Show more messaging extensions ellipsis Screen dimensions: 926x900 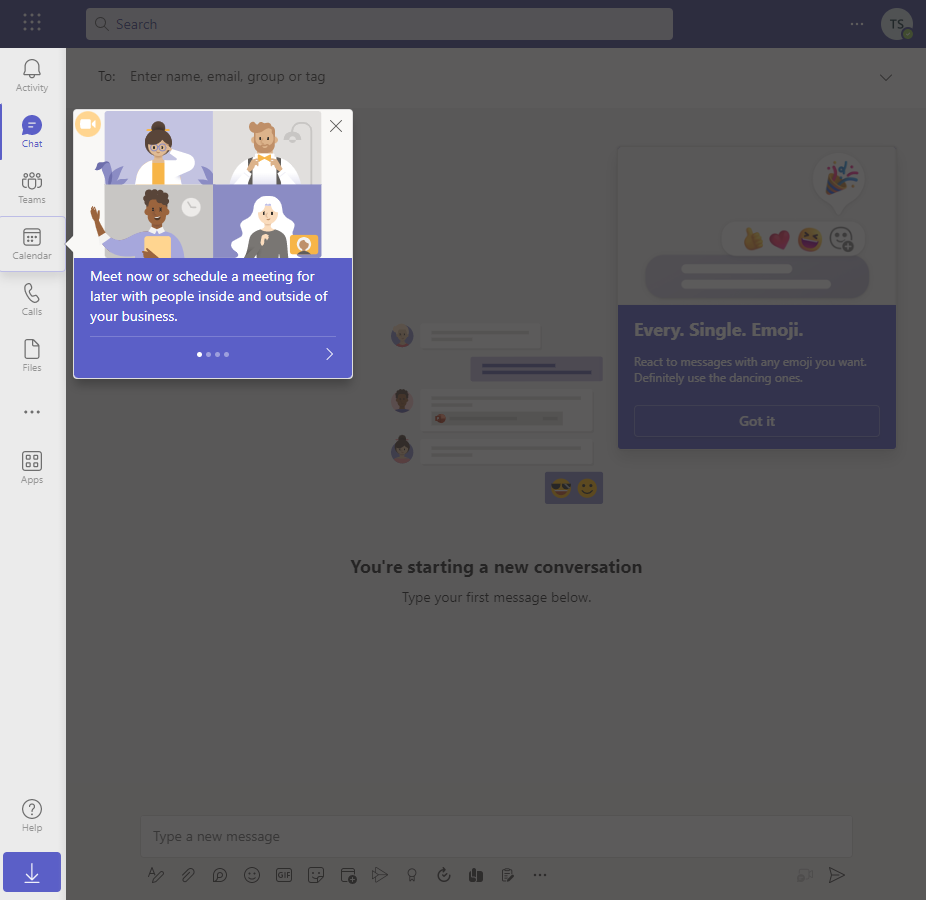(540, 875)
